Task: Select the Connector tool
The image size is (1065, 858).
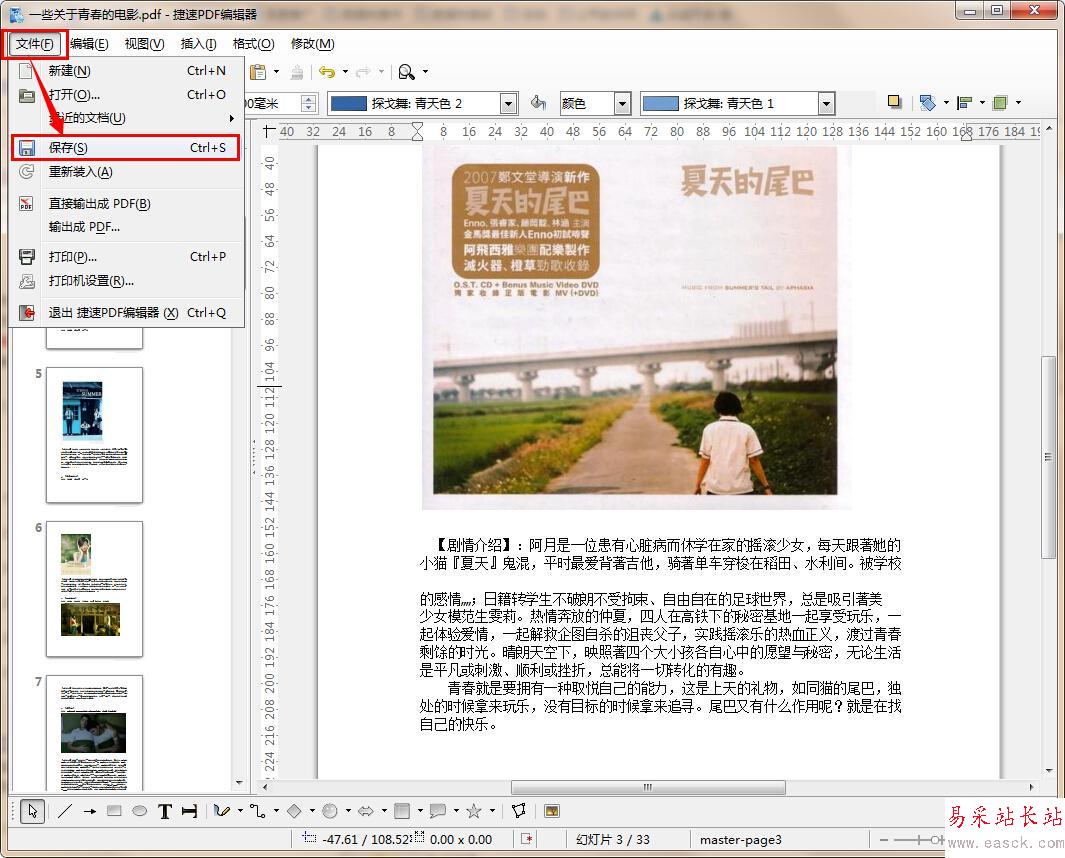Action: [257, 811]
